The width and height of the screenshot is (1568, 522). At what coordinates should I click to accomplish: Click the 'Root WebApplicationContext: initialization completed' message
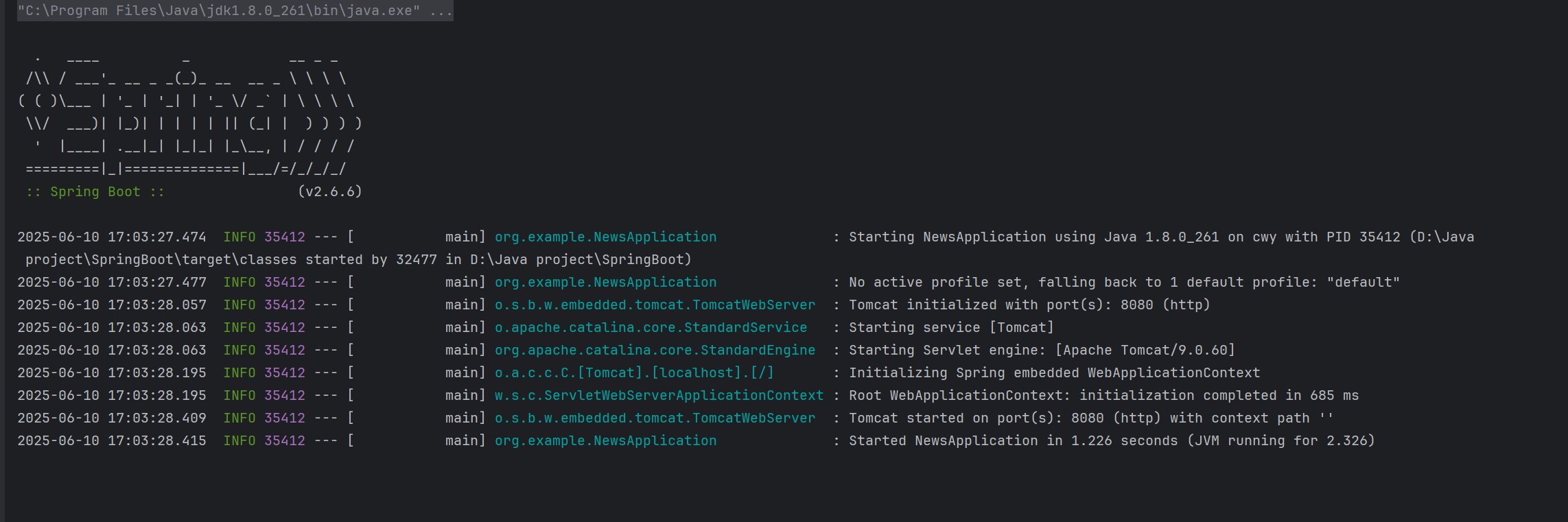1062,395
